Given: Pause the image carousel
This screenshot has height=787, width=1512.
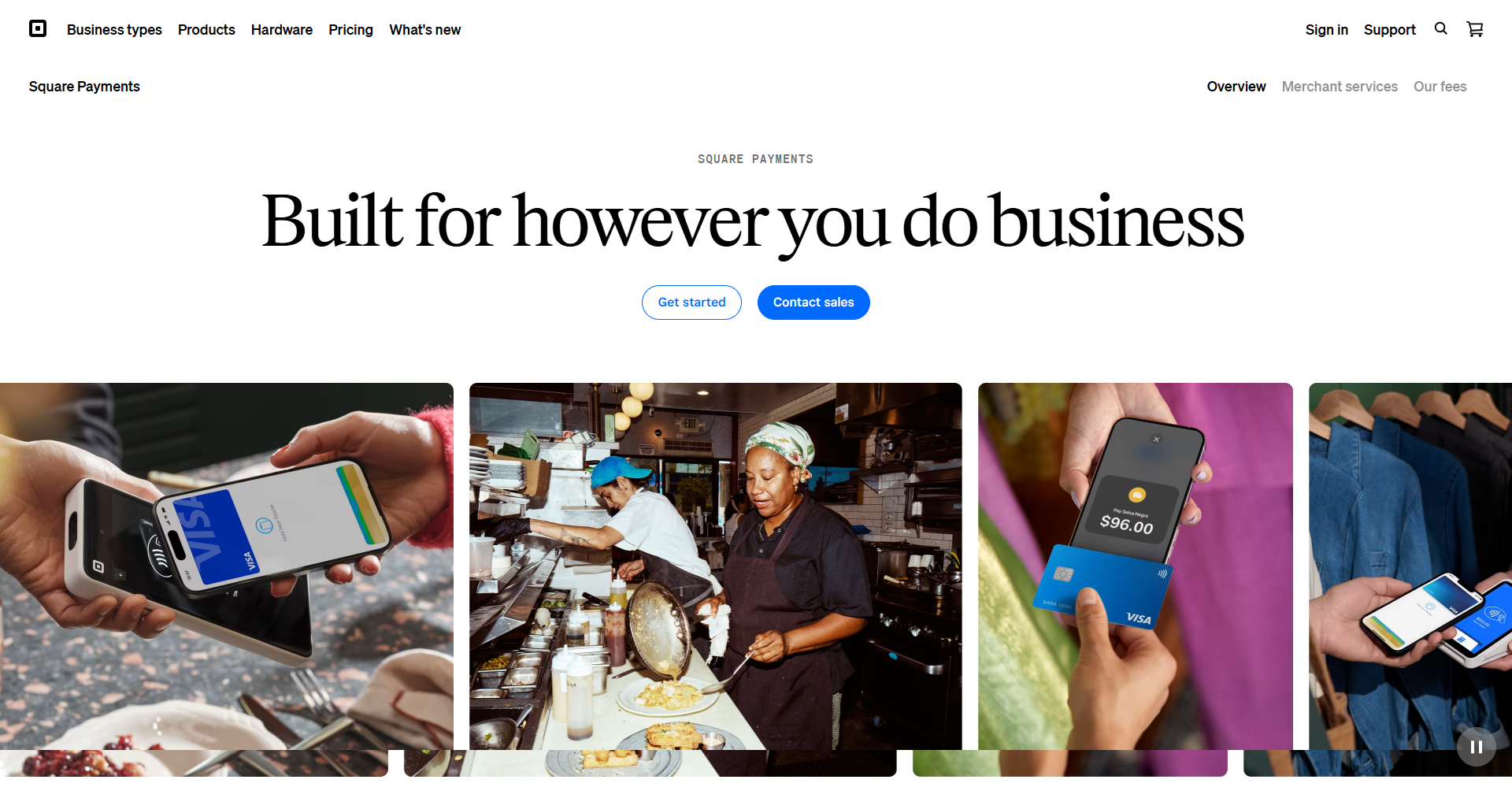Looking at the screenshot, I should click(1477, 747).
